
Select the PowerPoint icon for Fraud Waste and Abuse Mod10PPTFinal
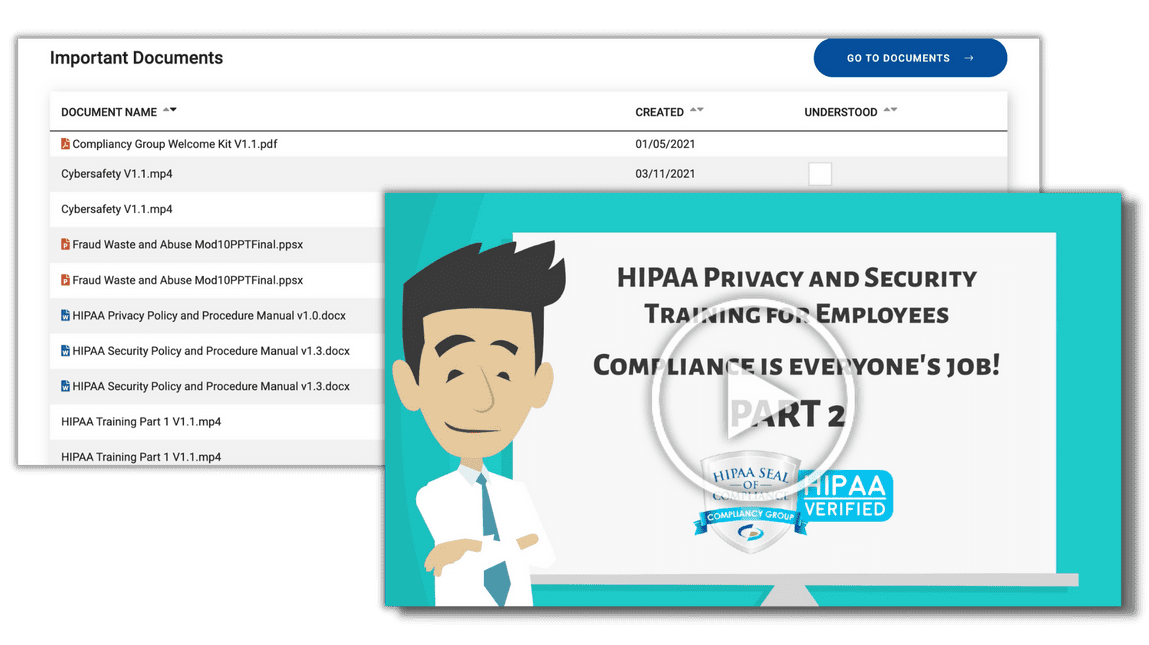click(65, 244)
